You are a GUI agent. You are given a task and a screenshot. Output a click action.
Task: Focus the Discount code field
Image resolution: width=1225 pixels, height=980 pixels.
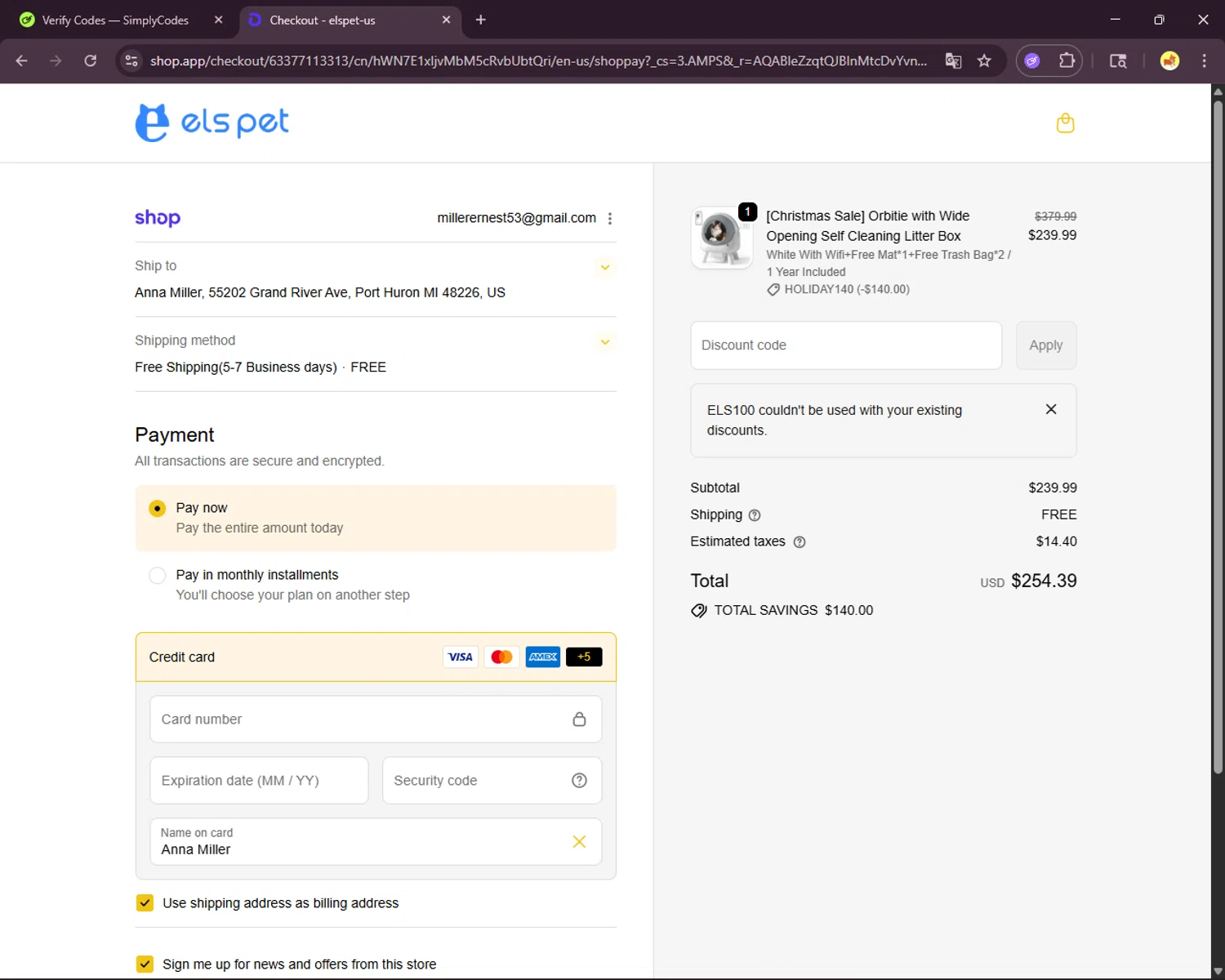846,345
